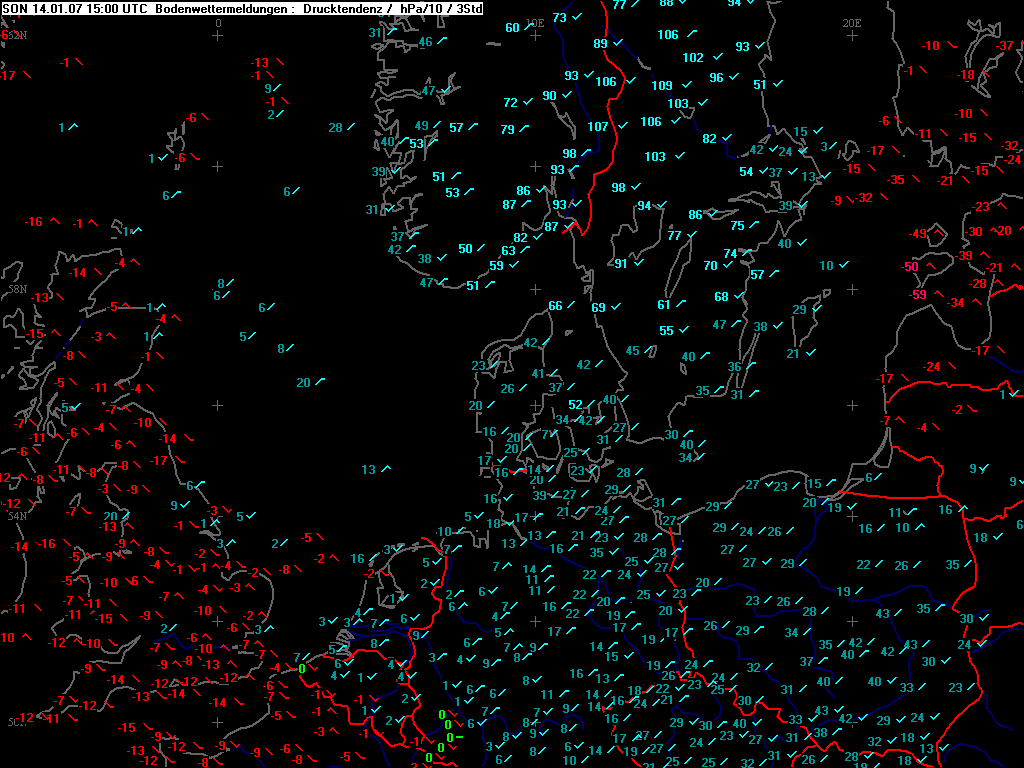Click the 20E longitude label
Screen dimensions: 1024x768
(852, 22)
